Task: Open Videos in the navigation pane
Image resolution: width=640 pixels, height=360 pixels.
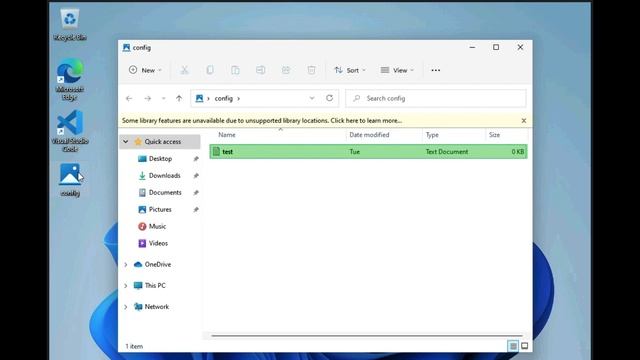Action: tap(158, 243)
